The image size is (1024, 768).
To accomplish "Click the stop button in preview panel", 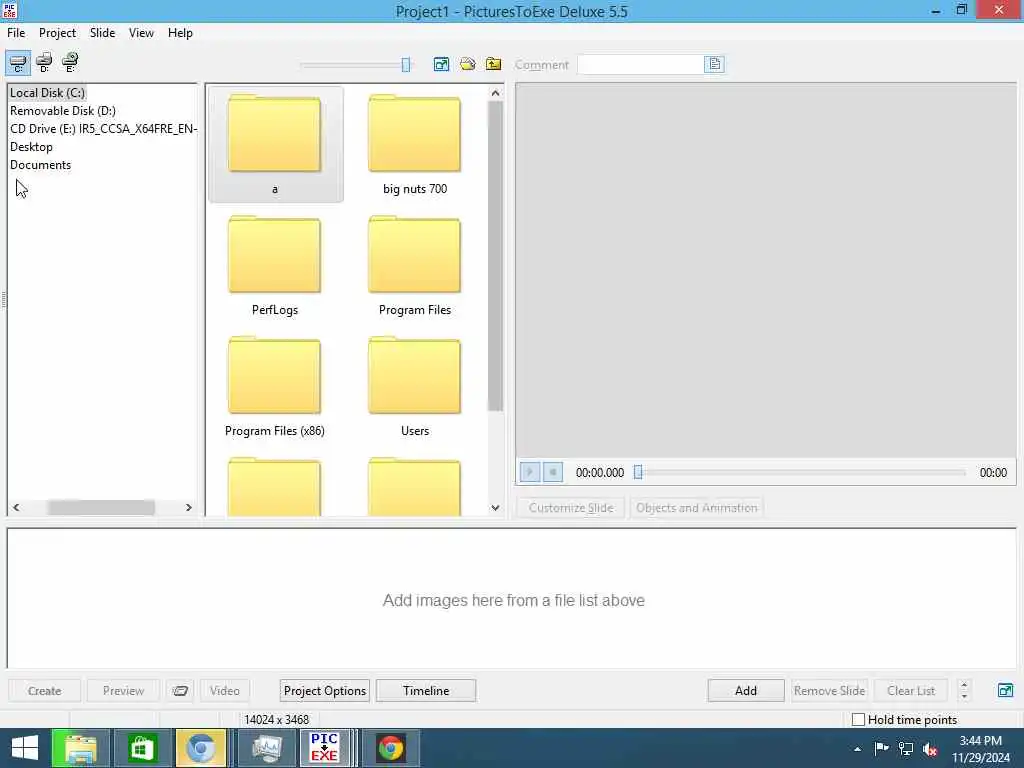I will click(552, 472).
